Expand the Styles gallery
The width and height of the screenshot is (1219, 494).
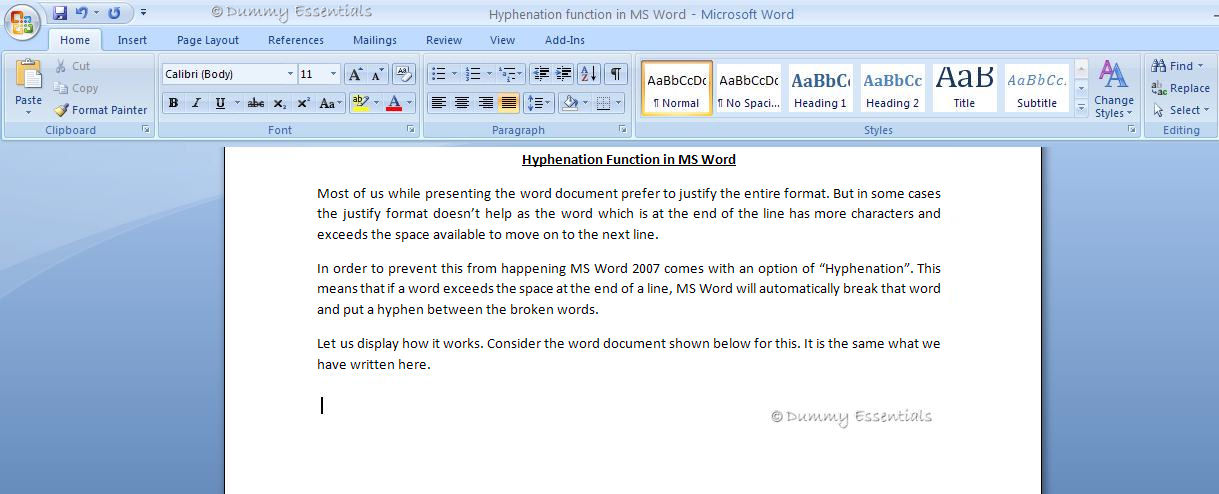click(x=1081, y=110)
